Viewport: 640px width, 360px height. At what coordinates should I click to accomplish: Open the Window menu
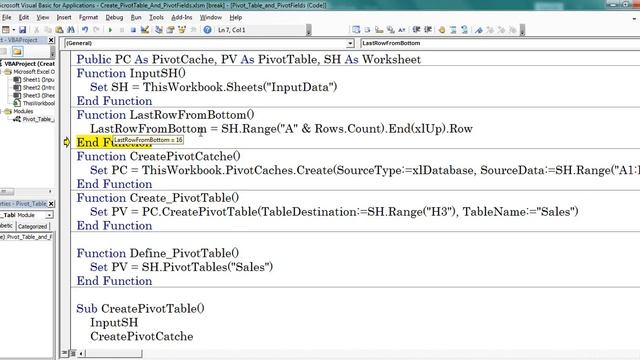[x=211, y=18]
